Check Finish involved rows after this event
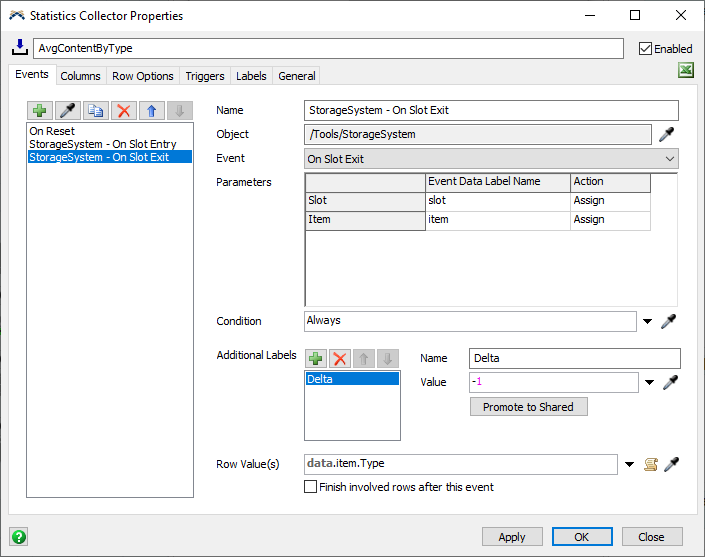The image size is (705, 557). tap(311, 487)
